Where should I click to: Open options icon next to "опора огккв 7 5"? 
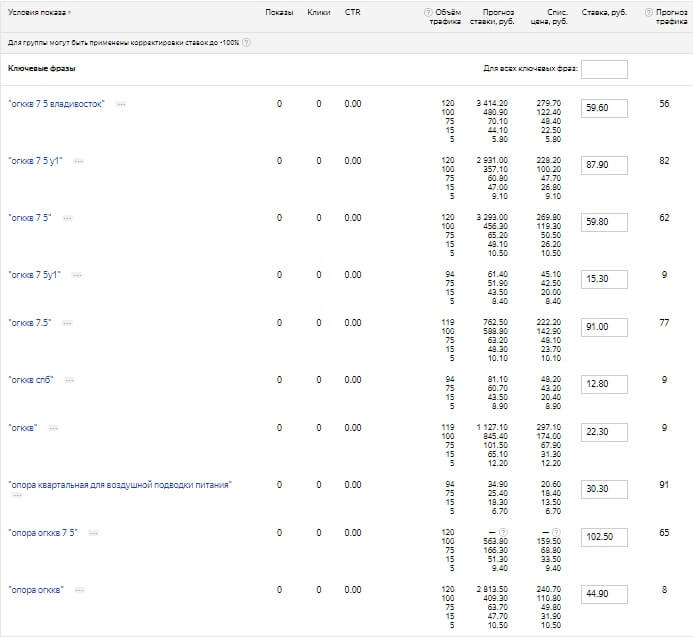pos(93,534)
